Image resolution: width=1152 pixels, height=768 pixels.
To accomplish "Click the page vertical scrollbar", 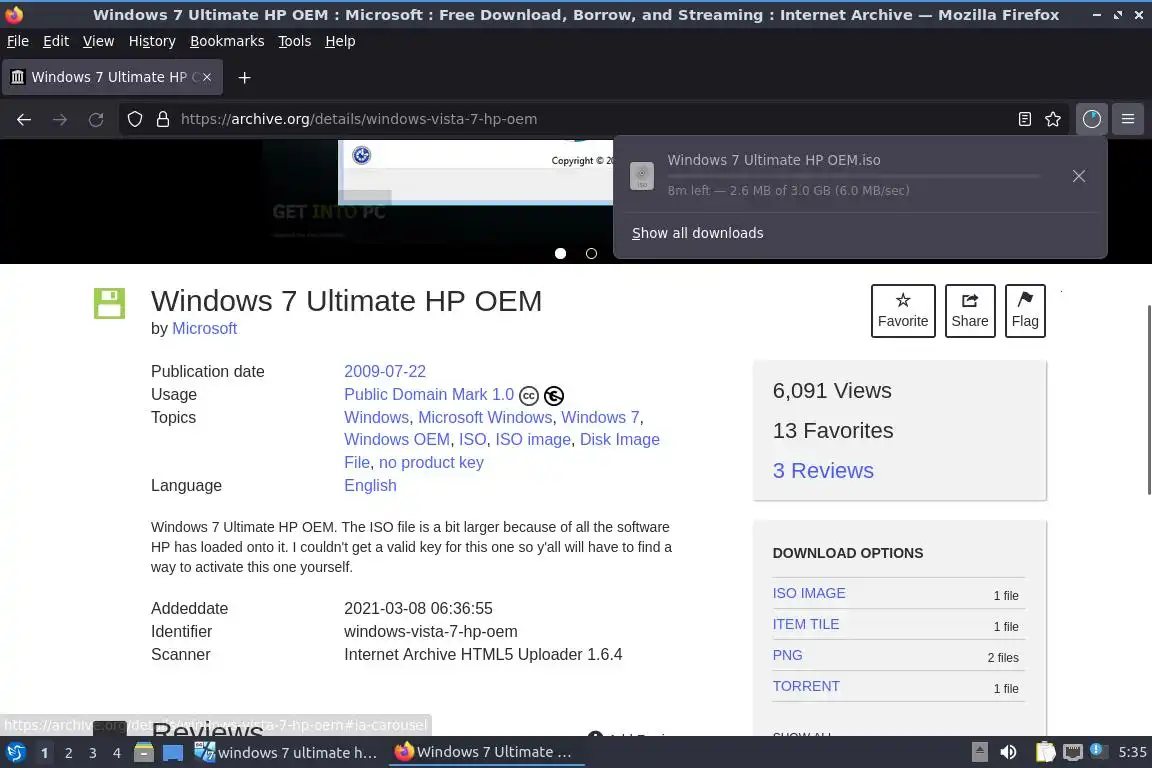I will [x=1148, y=400].
